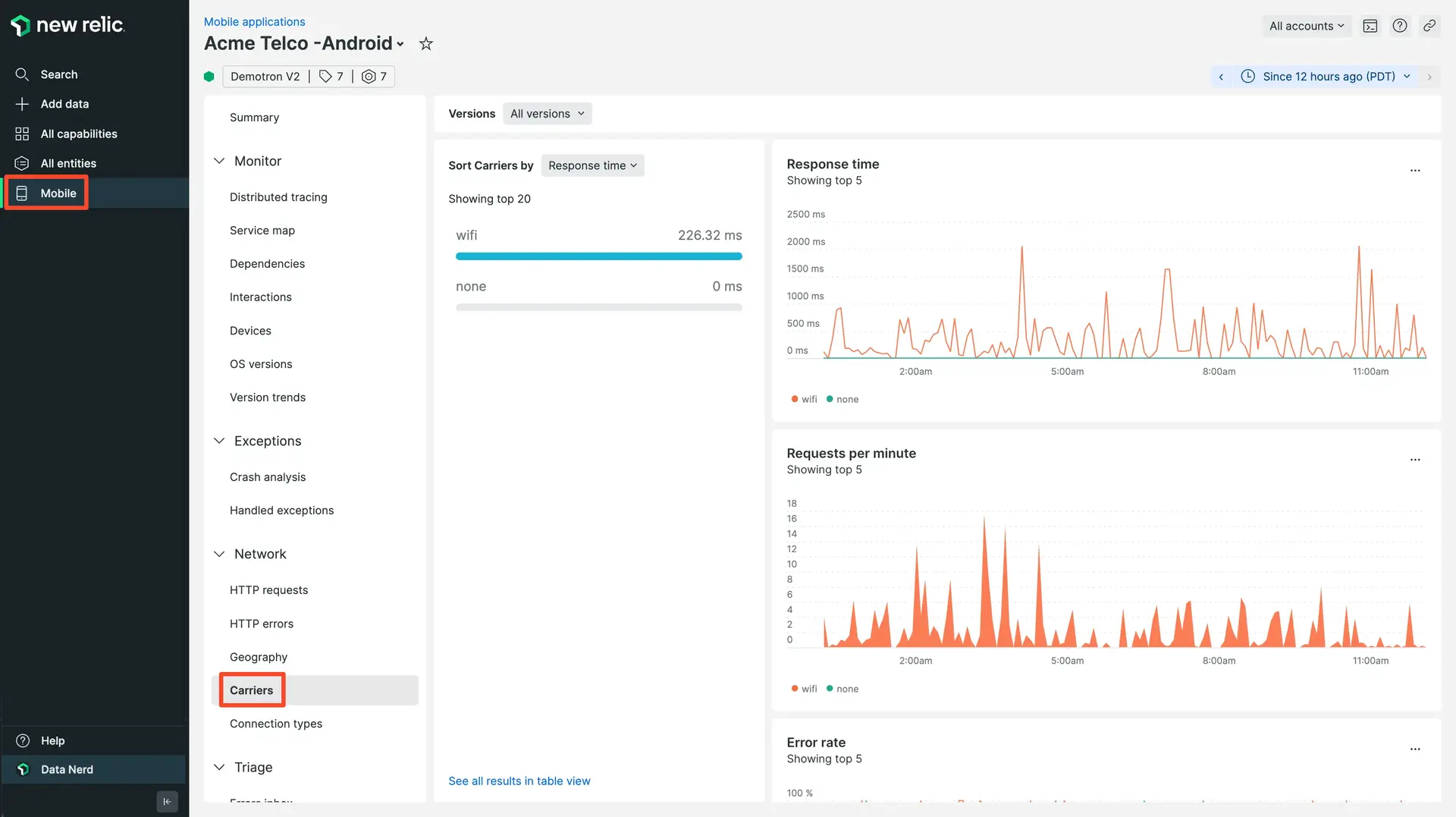Viewport: 1456px width, 817px height.
Task: Go to the previous time range with the left arrow
Action: pos(1221,77)
